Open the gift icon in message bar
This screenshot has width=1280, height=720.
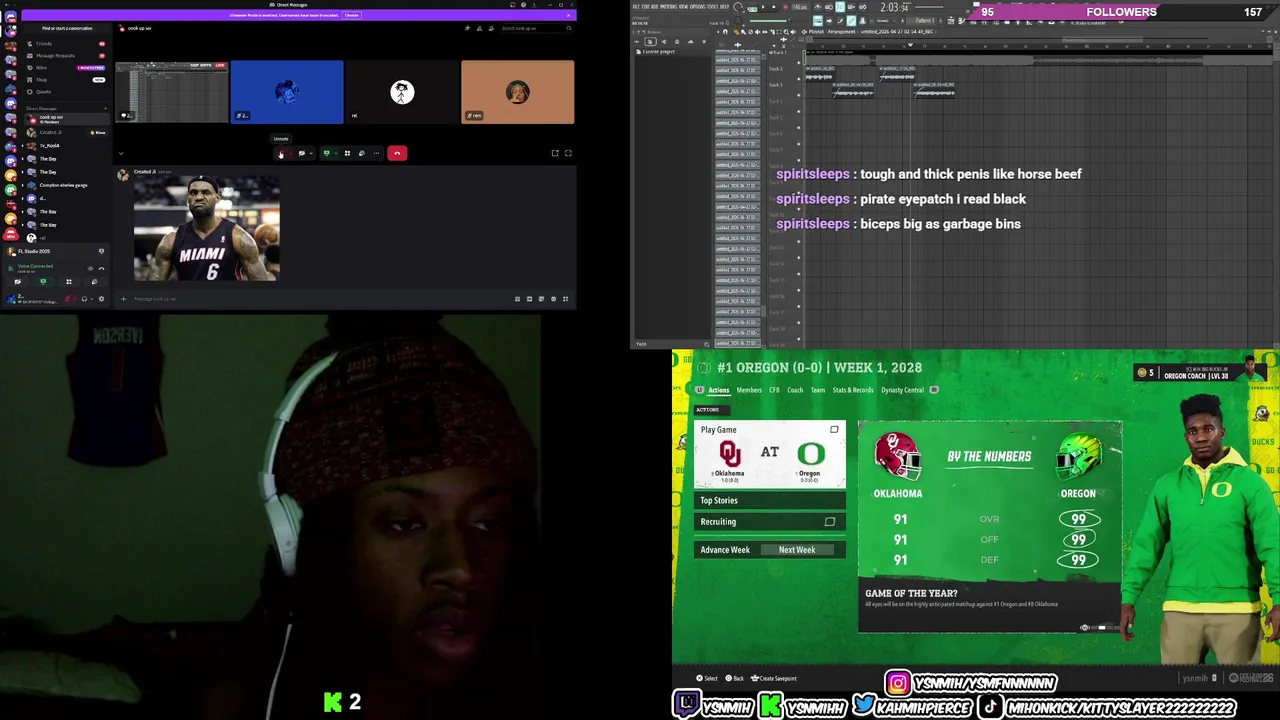[x=517, y=299]
